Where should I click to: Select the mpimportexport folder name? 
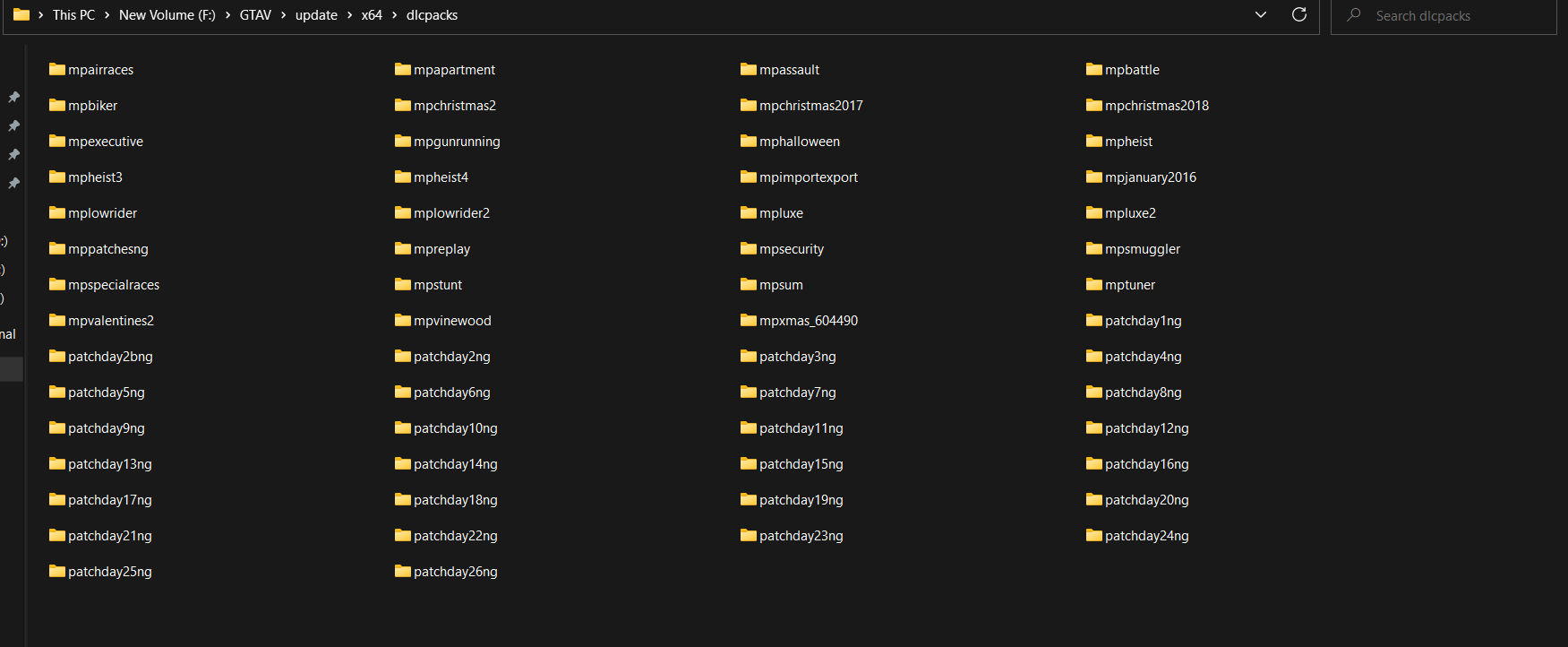coord(808,177)
